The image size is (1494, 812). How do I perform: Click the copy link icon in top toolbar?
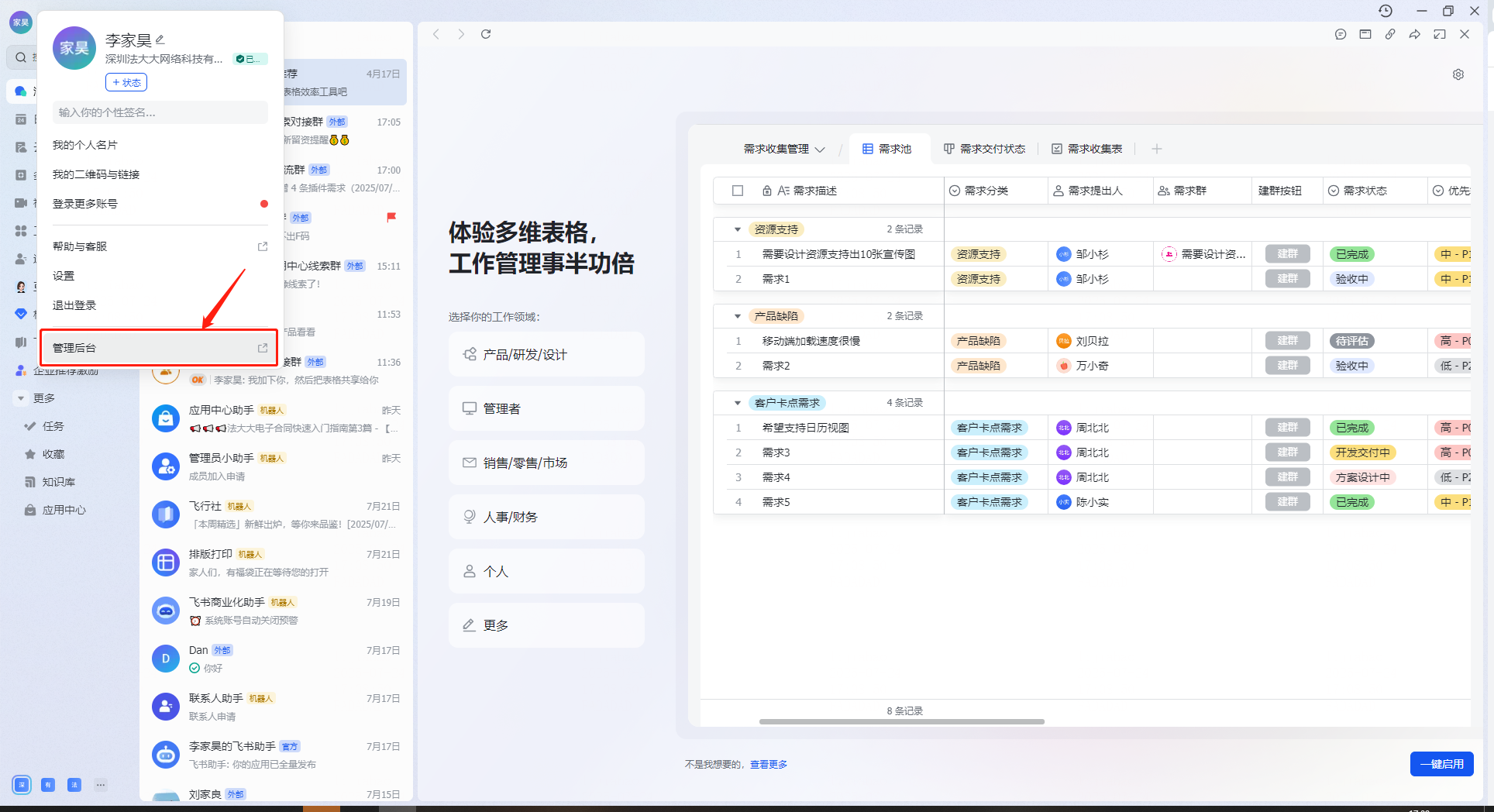tap(1390, 34)
